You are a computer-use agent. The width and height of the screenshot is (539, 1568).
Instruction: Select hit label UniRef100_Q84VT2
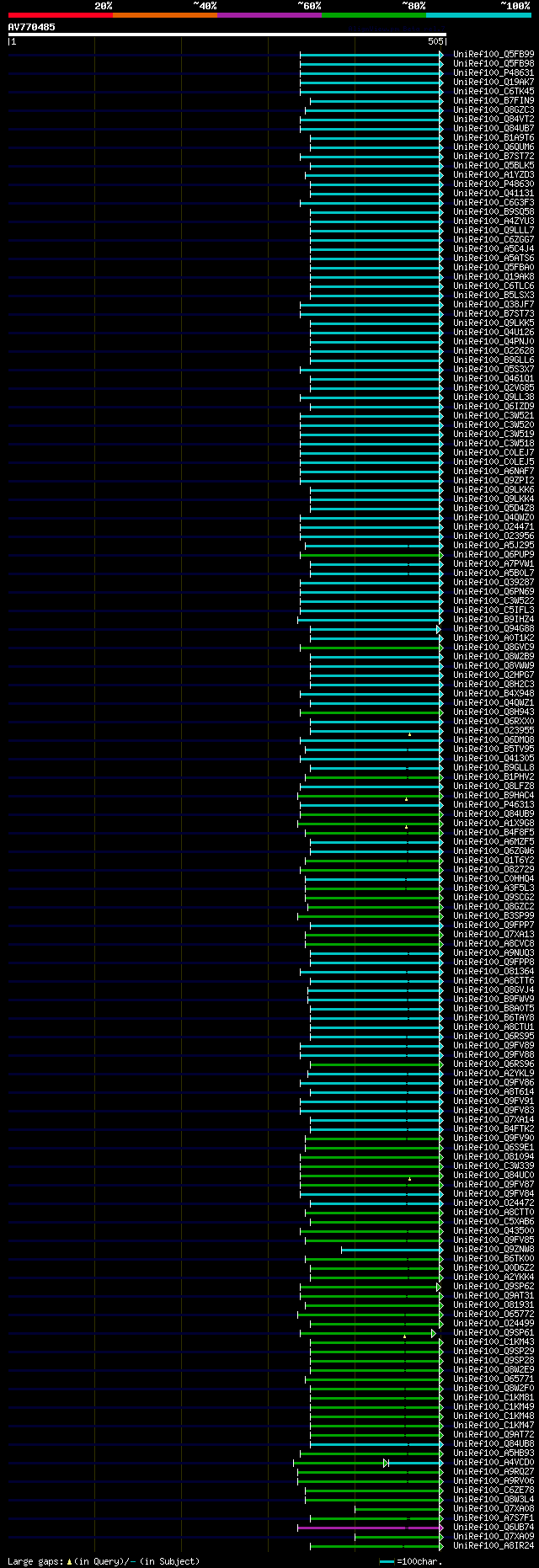[x=494, y=119]
